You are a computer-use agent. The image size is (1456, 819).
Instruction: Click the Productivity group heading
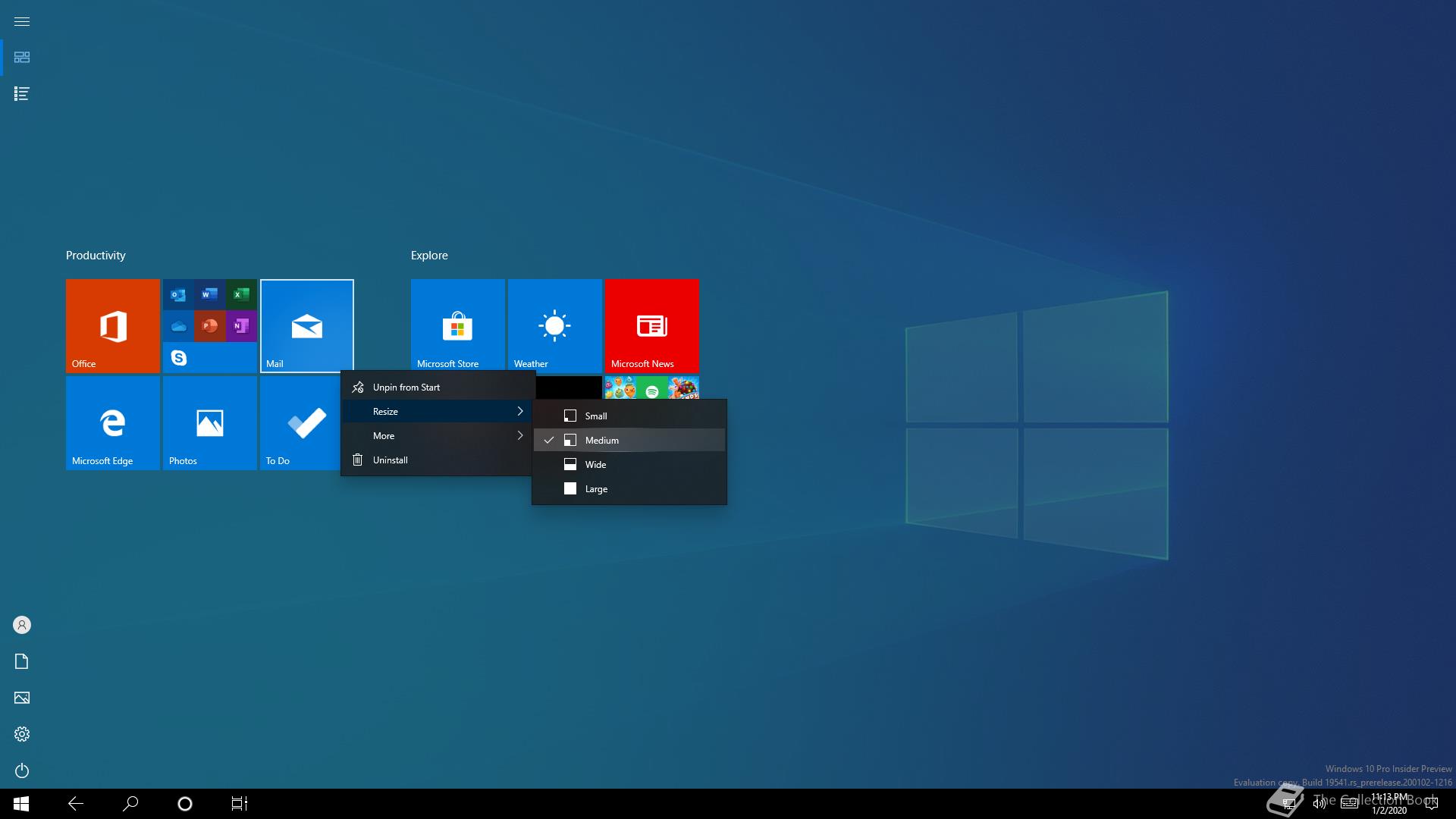(96, 256)
